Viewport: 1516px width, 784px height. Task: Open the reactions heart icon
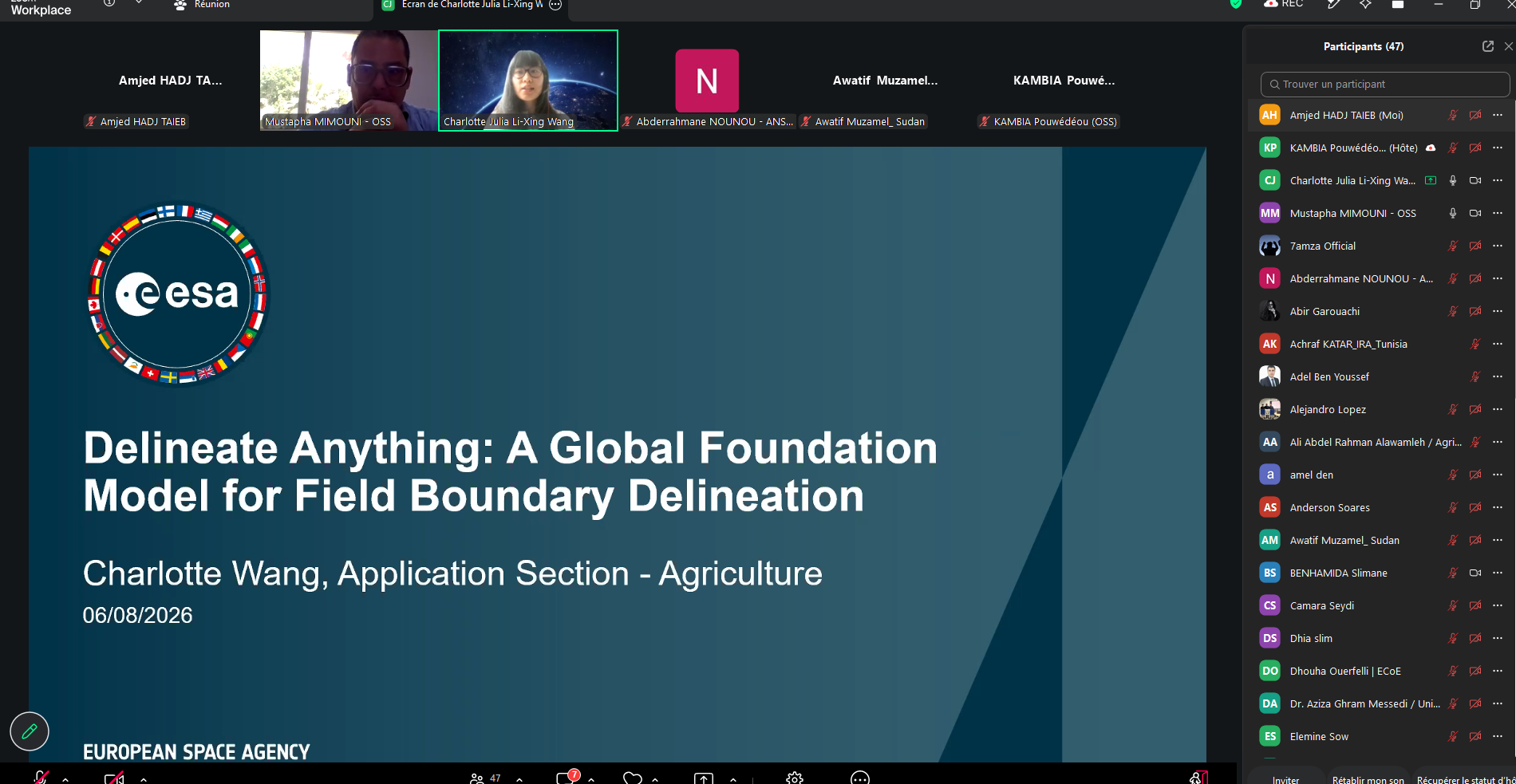point(633,778)
